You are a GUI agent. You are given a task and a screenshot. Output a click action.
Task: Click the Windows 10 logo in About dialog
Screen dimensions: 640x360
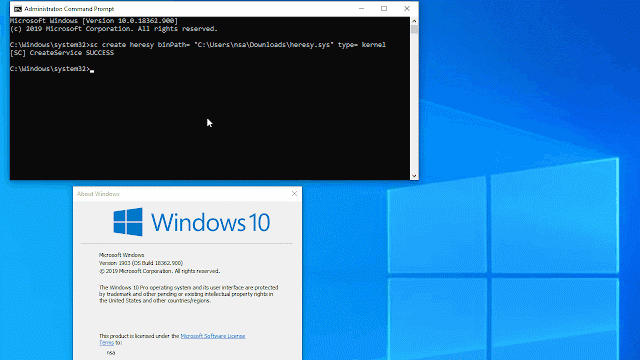(191, 222)
